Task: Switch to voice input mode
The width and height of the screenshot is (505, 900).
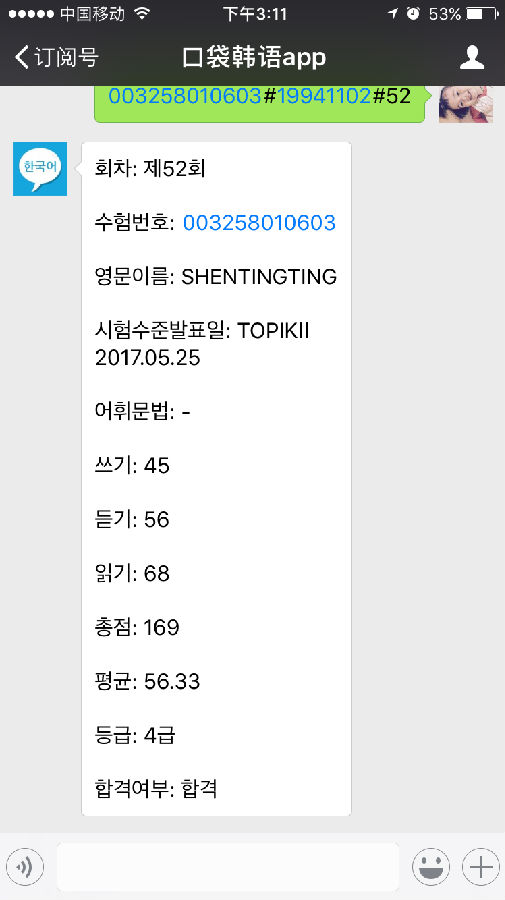Action: (25, 866)
